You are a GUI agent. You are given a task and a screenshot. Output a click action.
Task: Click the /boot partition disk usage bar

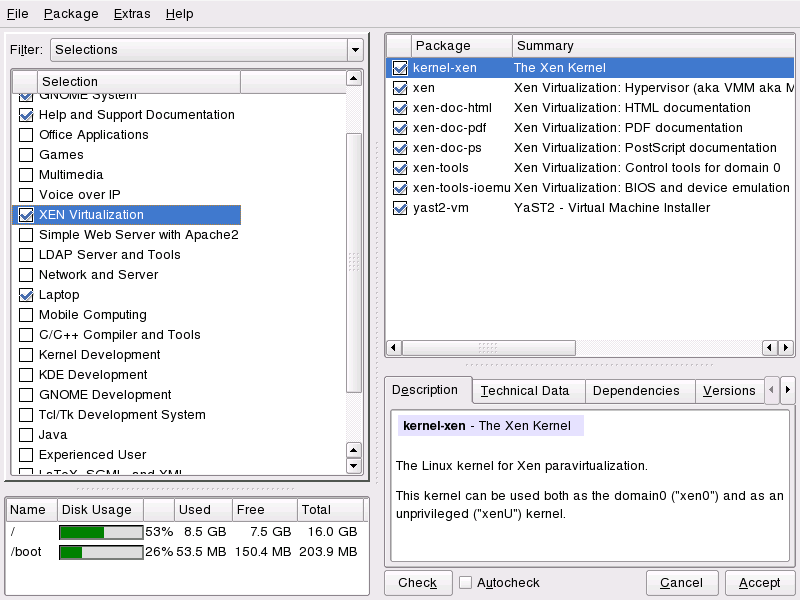(101, 552)
